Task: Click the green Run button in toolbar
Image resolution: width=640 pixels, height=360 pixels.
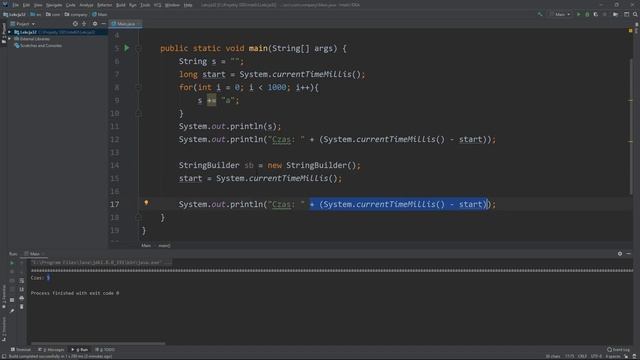Action: (578, 14)
